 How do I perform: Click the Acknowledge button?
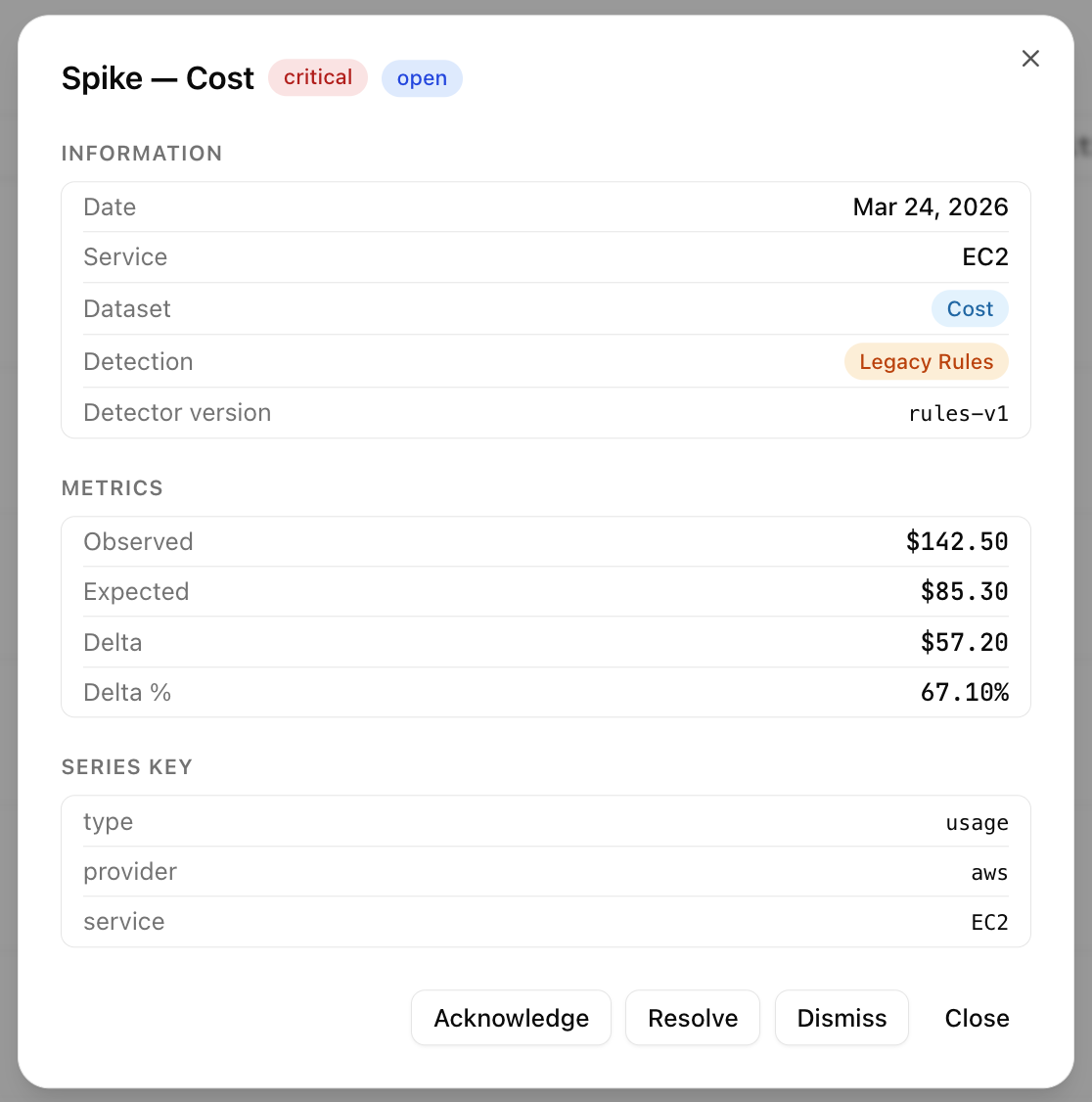[511, 1018]
